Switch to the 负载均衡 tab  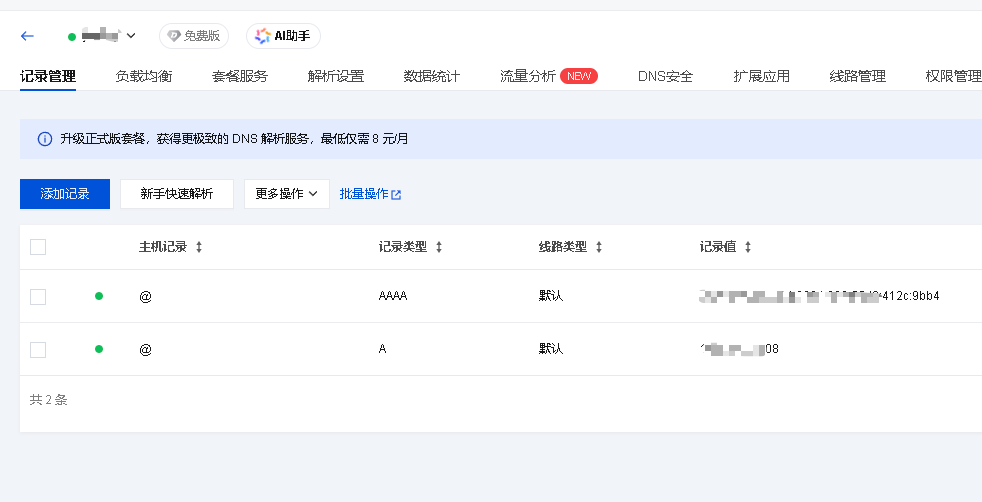144,76
